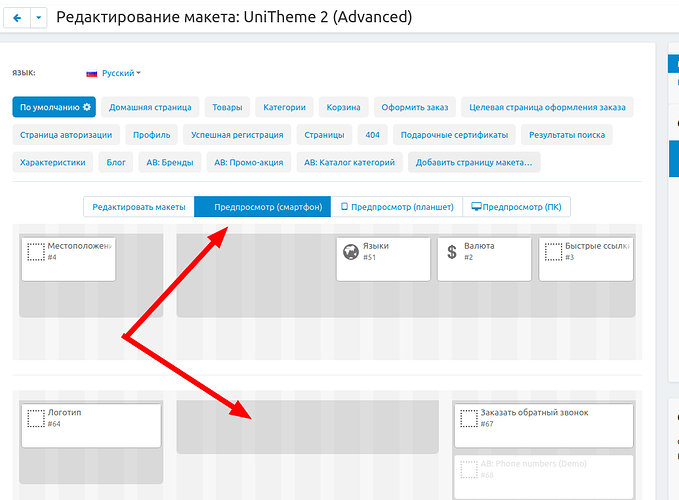The image size is (679, 500).
Task: Click the Russian flag icon
Action: coord(91,74)
